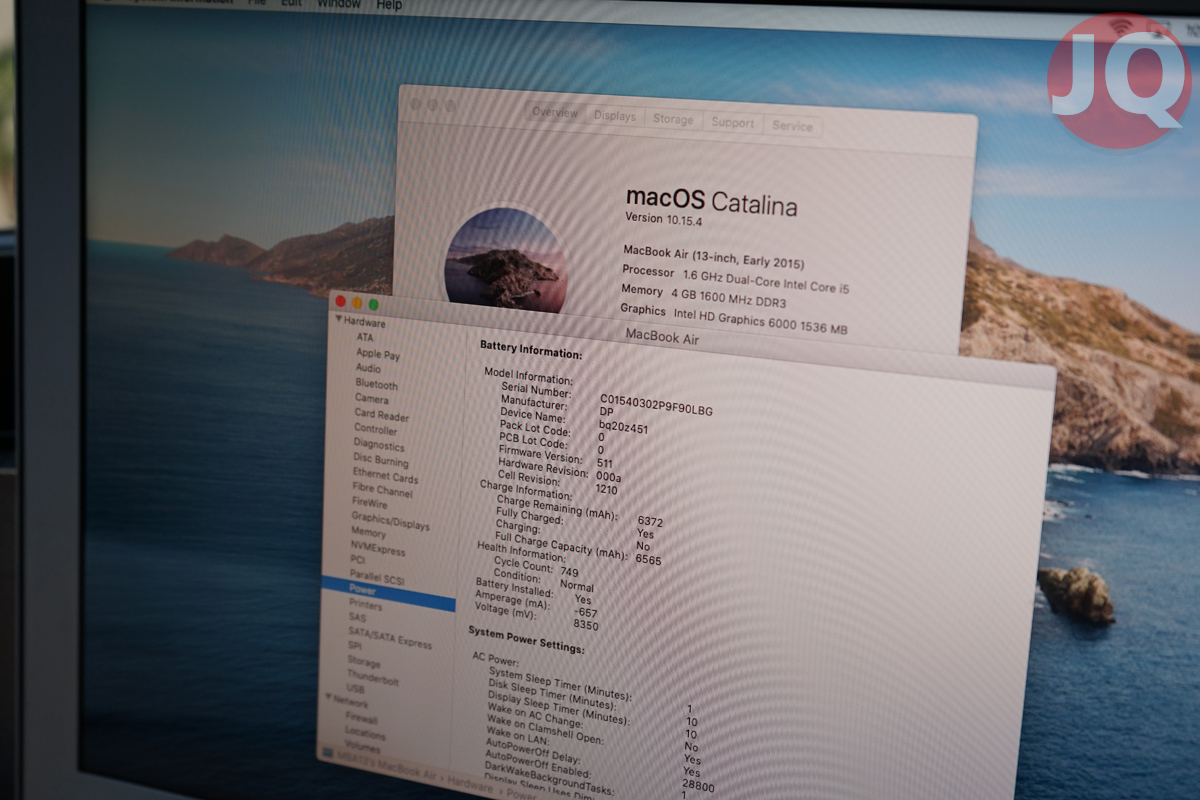This screenshot has height=800, width=1200.
Task: Select PCI in the sidebar
Action: [x=357, y=560]
